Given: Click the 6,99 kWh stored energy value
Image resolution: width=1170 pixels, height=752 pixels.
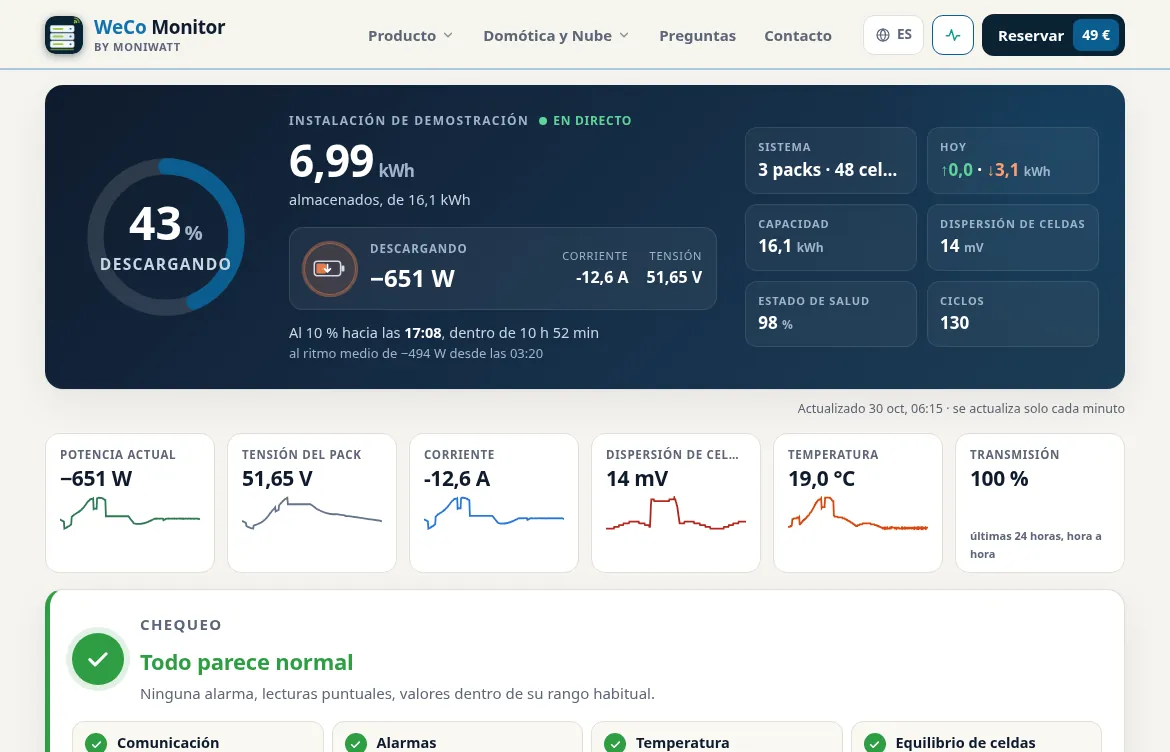Looking at the screenshot, I should (351, 162).
